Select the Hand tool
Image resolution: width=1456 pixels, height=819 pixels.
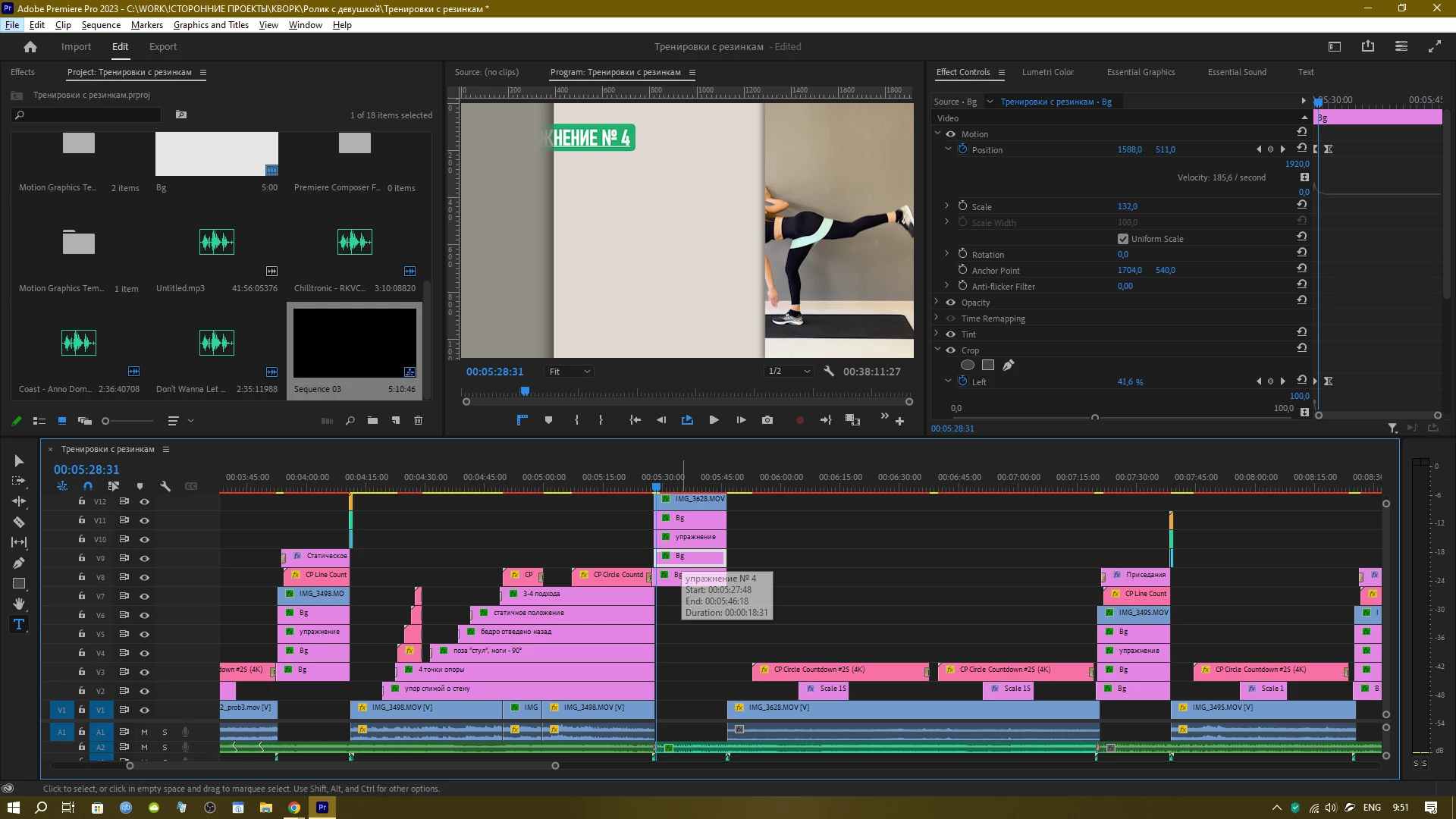coord(19,604)
